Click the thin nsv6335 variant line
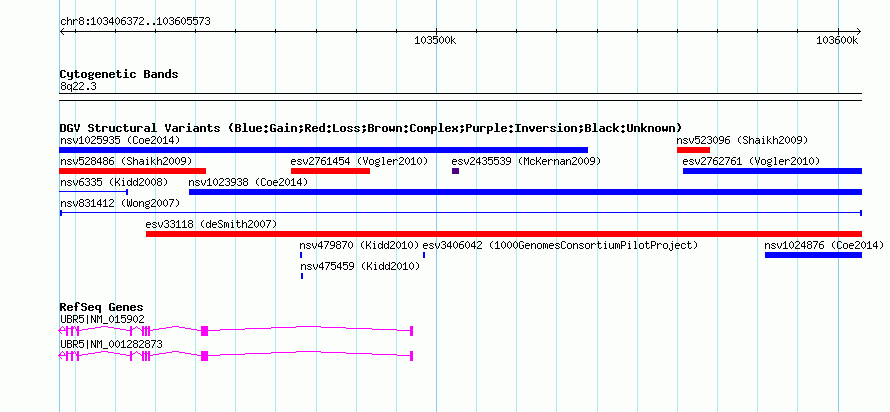 tap(94, 192)
